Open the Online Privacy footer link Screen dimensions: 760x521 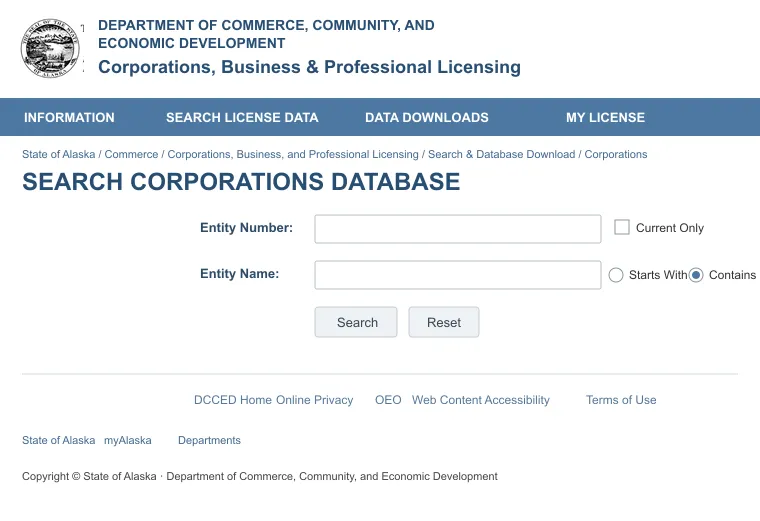point(315,400)
